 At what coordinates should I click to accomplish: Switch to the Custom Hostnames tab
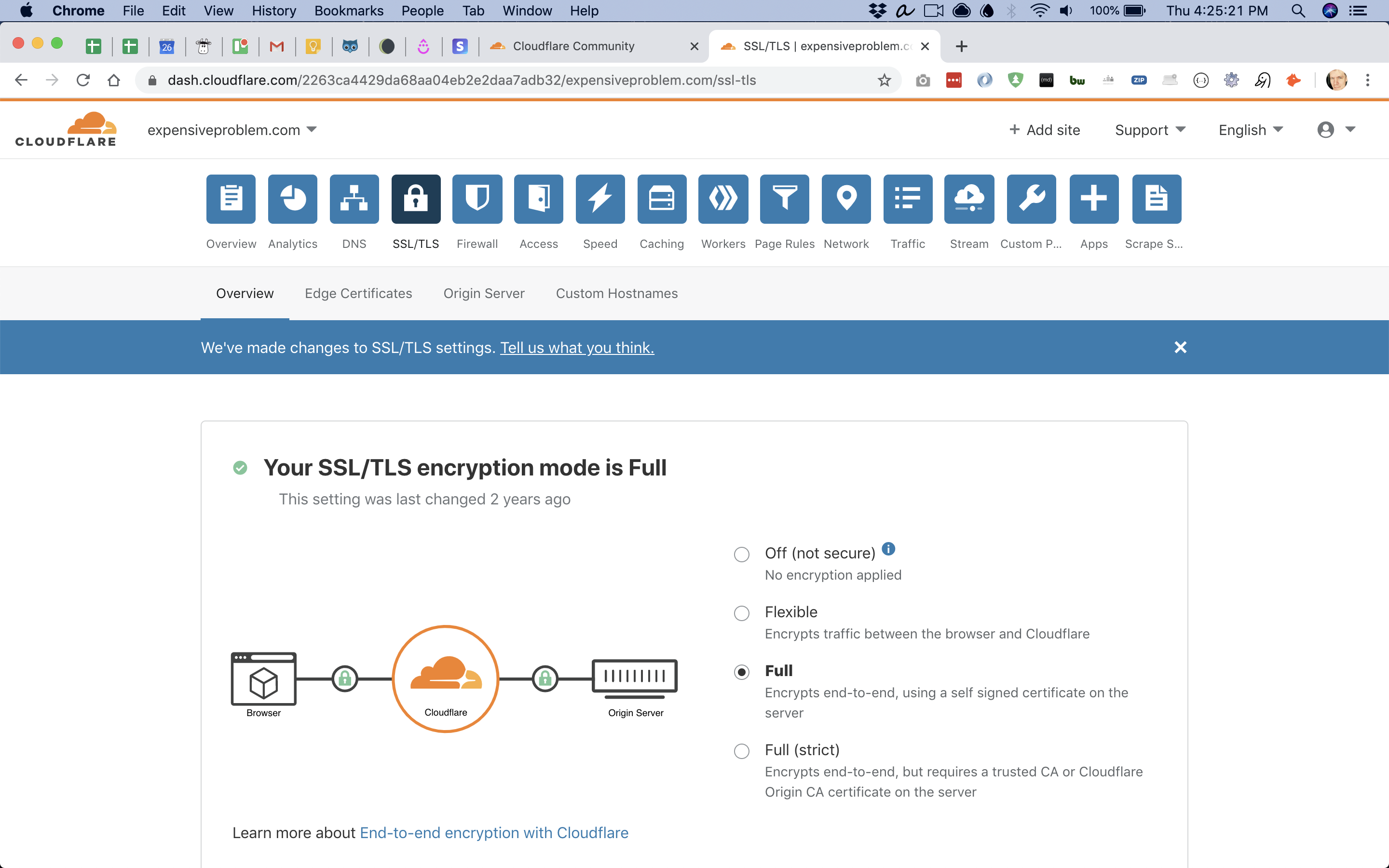[x=616, y=293]
